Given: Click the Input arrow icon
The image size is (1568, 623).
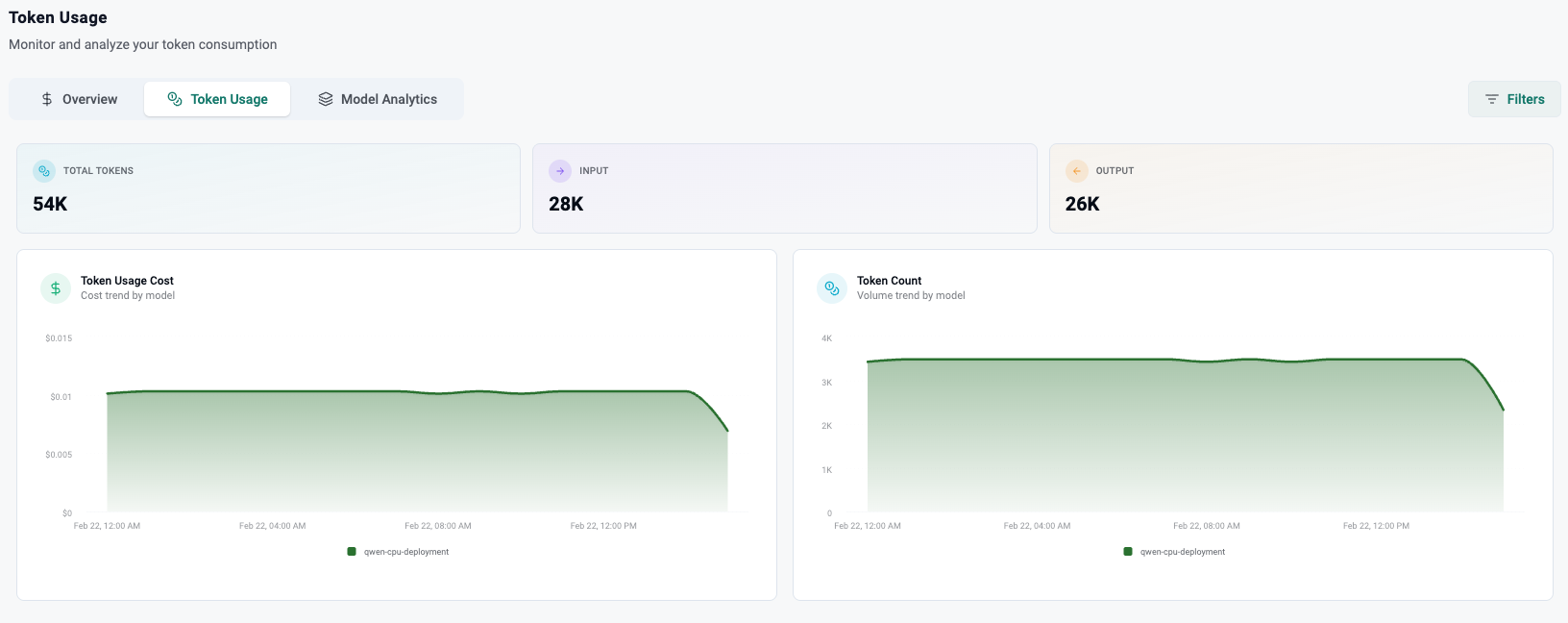Looking at the screenshot, I should [560, 171].
